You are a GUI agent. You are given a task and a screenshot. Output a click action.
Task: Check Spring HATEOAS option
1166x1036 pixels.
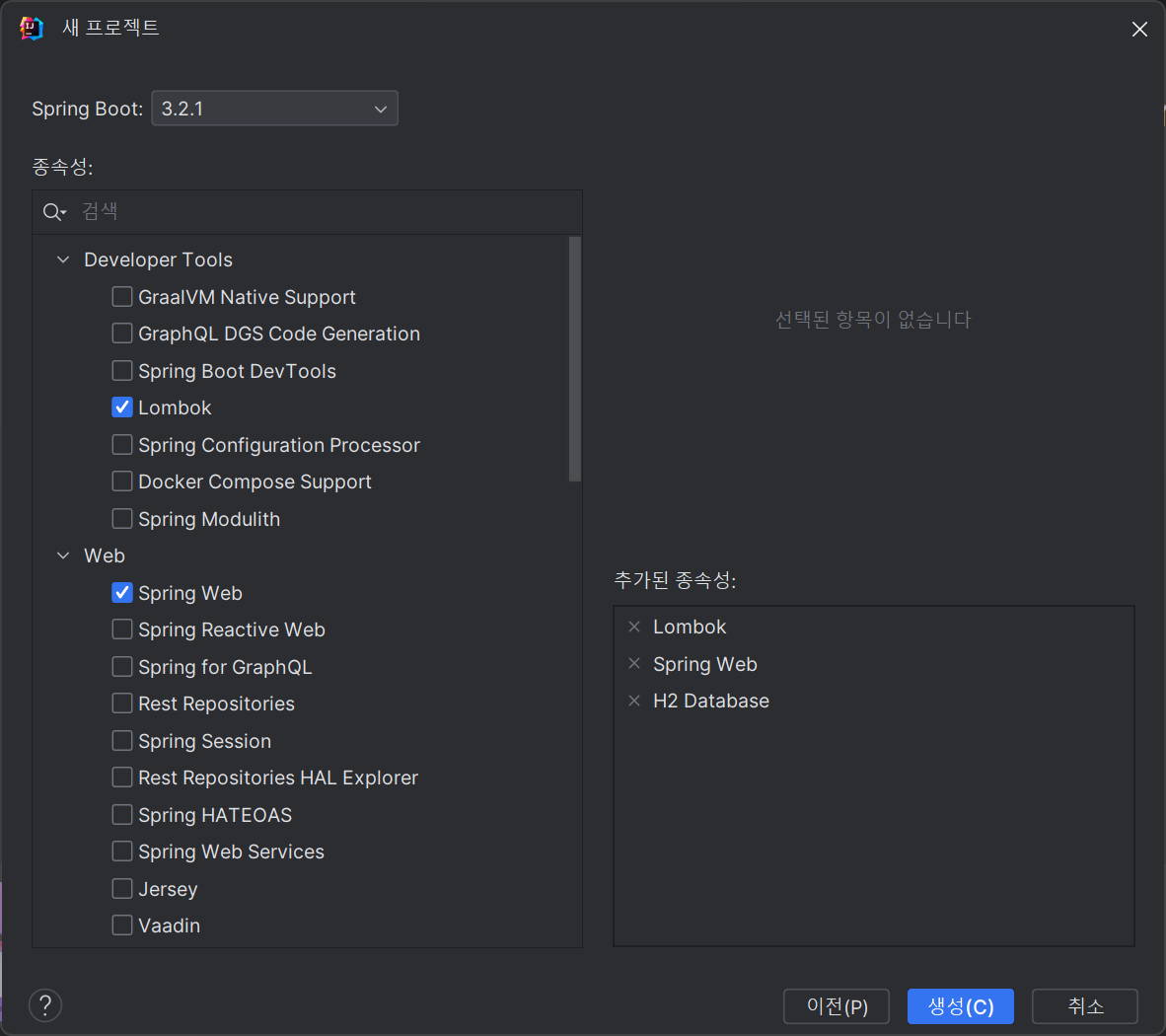(122, 814)
